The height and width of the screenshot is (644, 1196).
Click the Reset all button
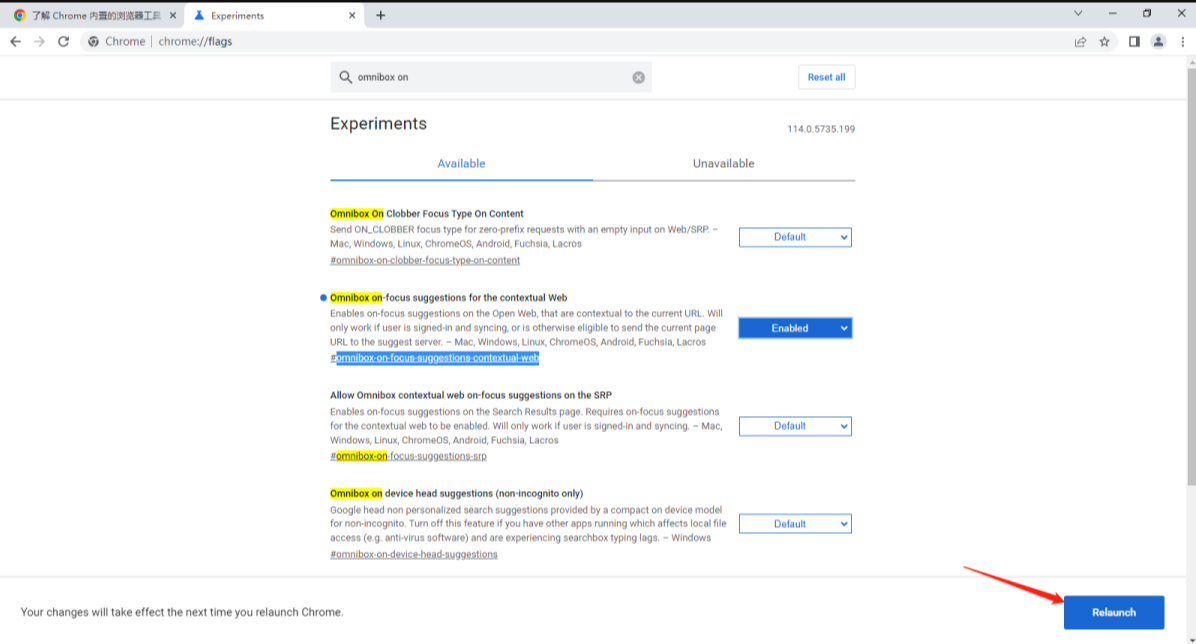point(826,77)
